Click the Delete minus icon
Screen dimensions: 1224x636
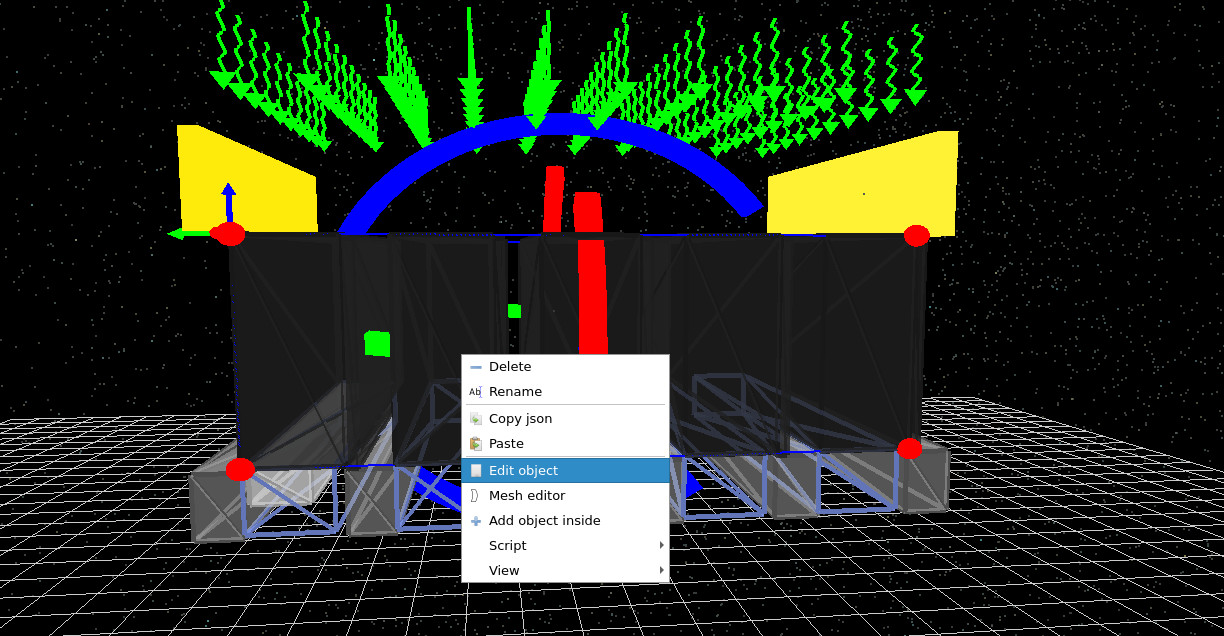476,366
